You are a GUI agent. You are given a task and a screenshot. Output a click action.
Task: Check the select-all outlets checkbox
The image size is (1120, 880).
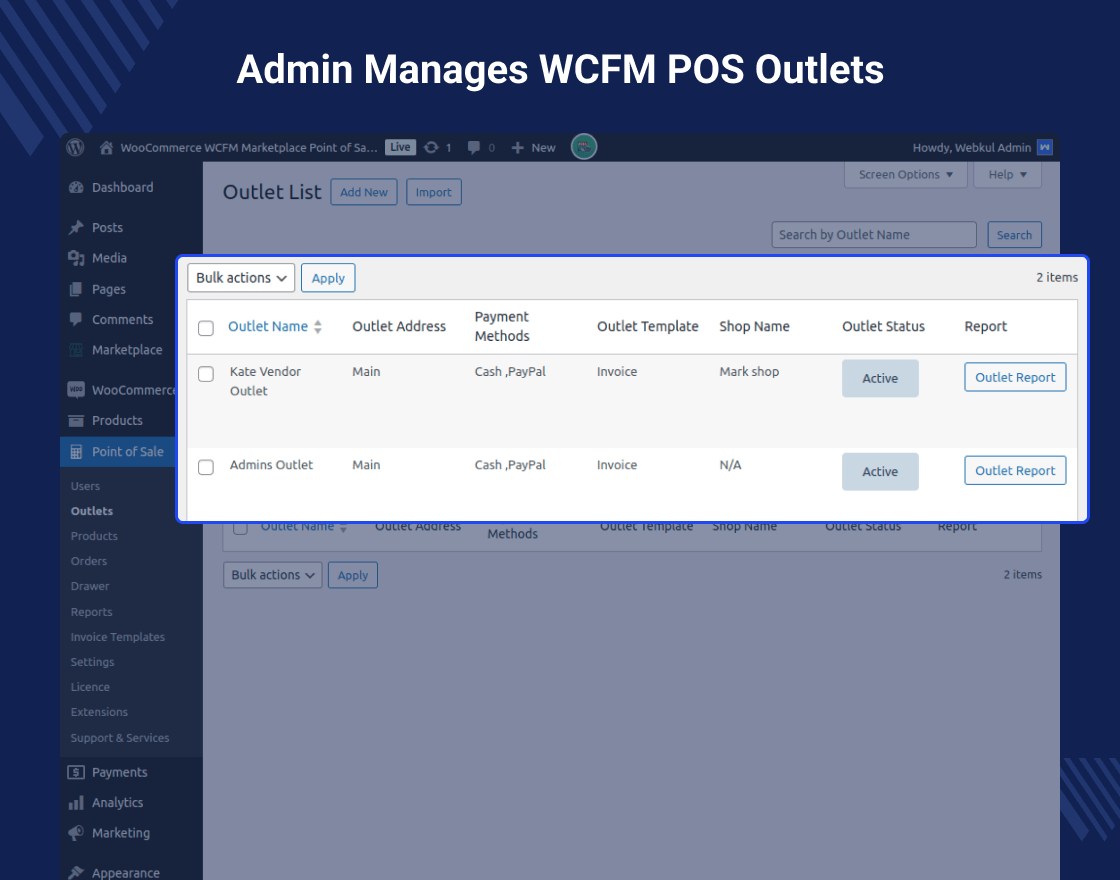pos(206,327)
